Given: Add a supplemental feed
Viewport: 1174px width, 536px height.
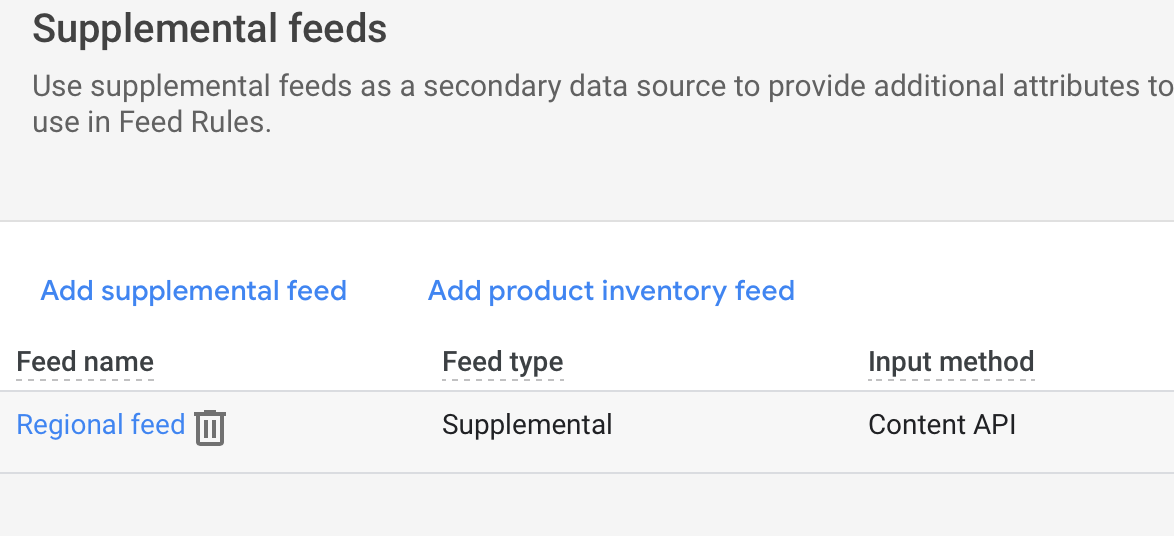Looking at the screenshot, I should (x=193, y=290).
